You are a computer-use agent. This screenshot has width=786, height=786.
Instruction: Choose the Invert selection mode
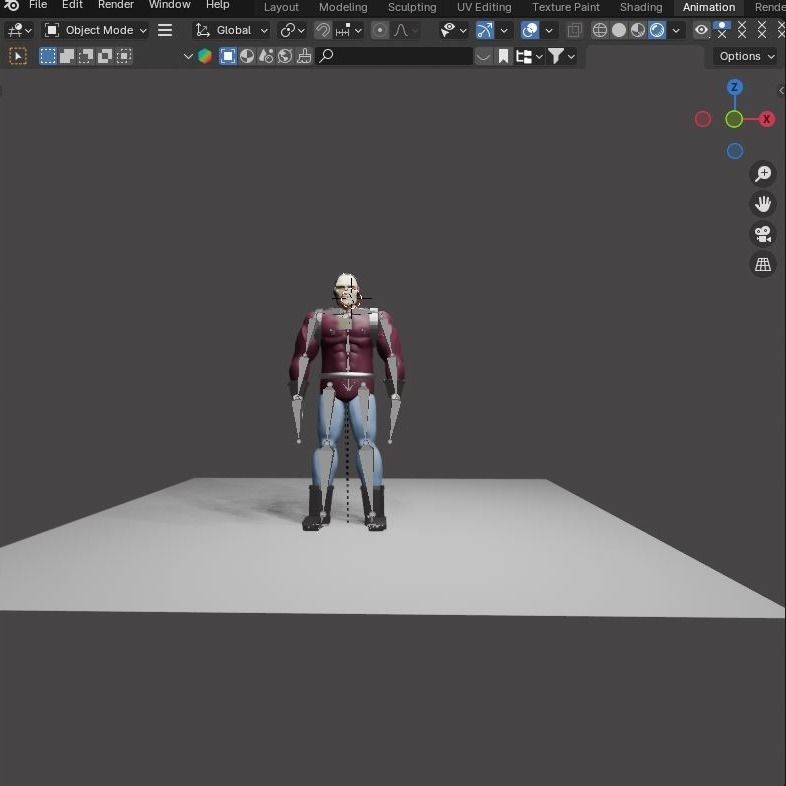[105, 56]
